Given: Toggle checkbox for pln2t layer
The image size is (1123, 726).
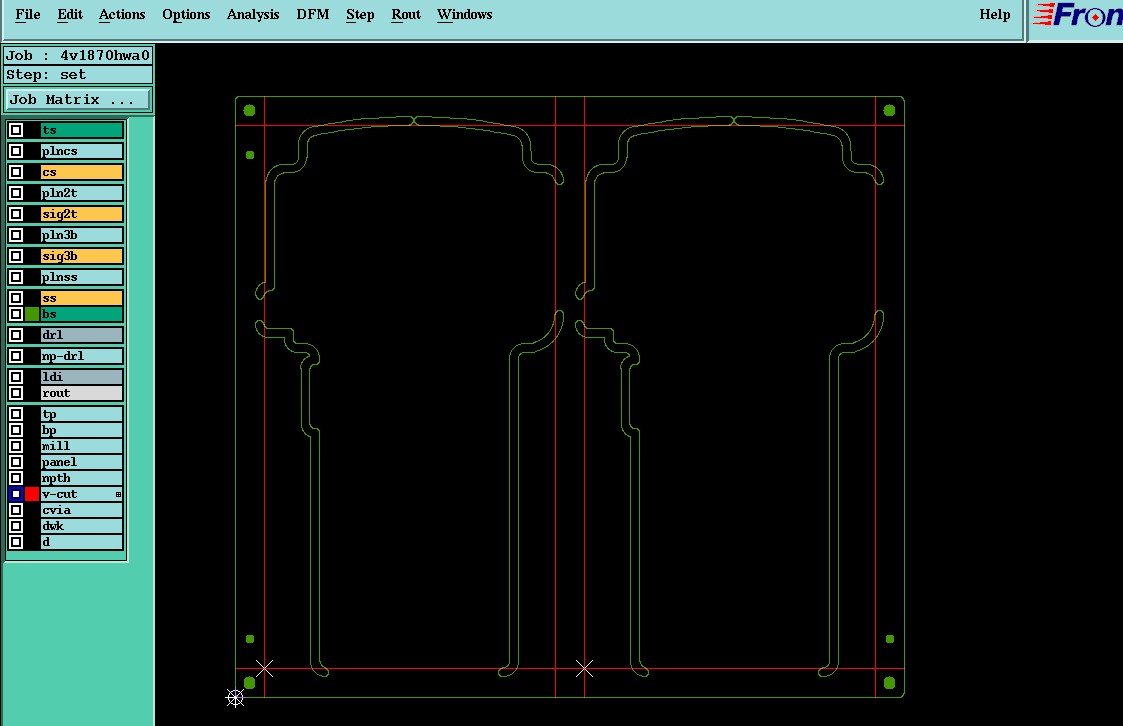Looking at the screenshot, I should (16, 193).
